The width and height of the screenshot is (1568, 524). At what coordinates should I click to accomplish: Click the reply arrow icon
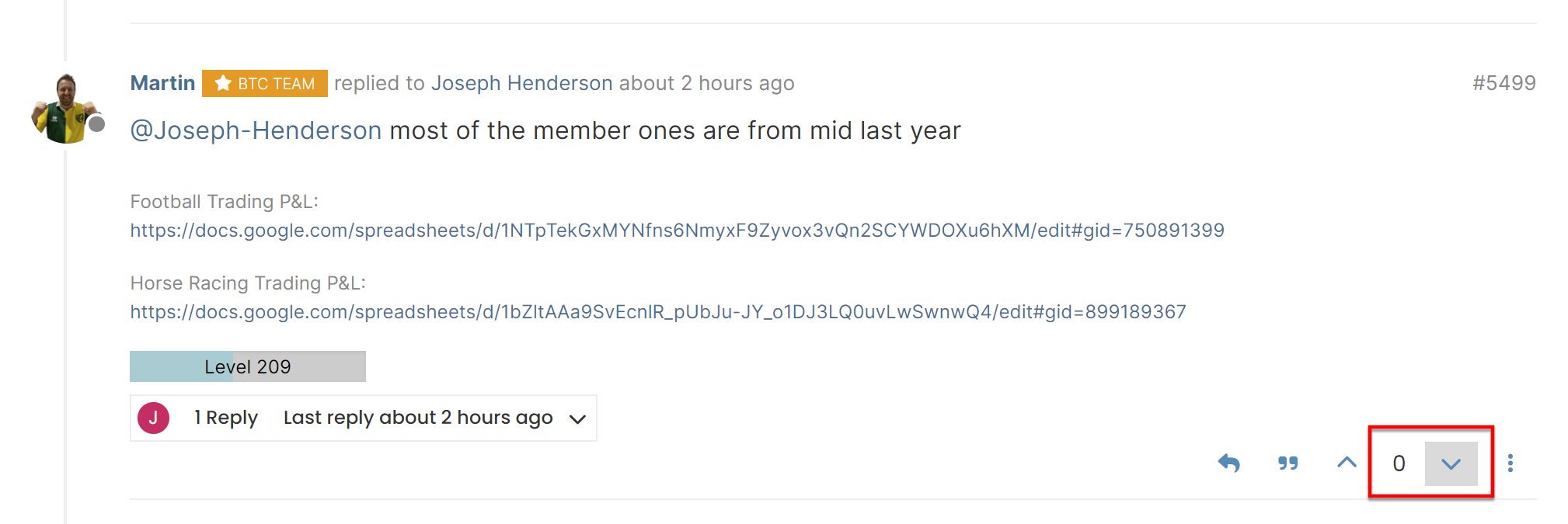1228,463
